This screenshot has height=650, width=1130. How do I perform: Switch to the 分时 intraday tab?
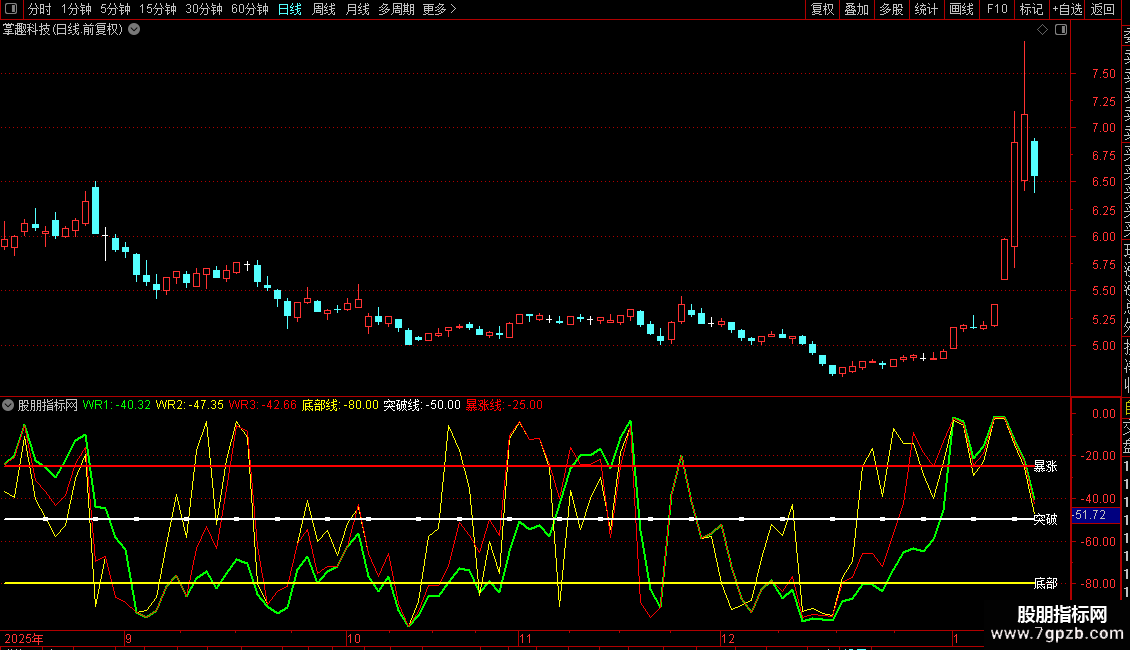tap(39, 9)
